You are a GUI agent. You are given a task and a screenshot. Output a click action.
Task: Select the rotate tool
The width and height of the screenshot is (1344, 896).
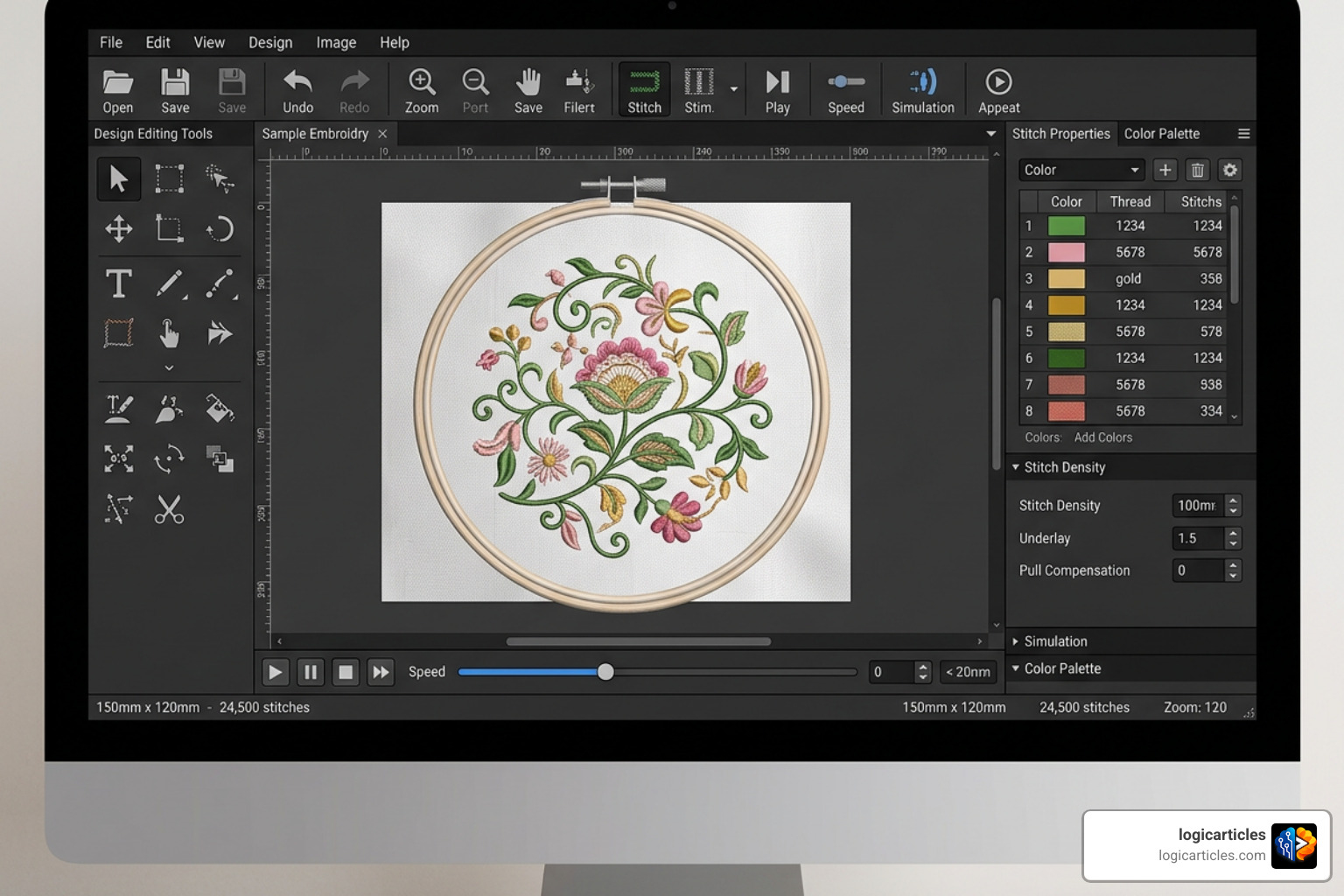(220, 229)
